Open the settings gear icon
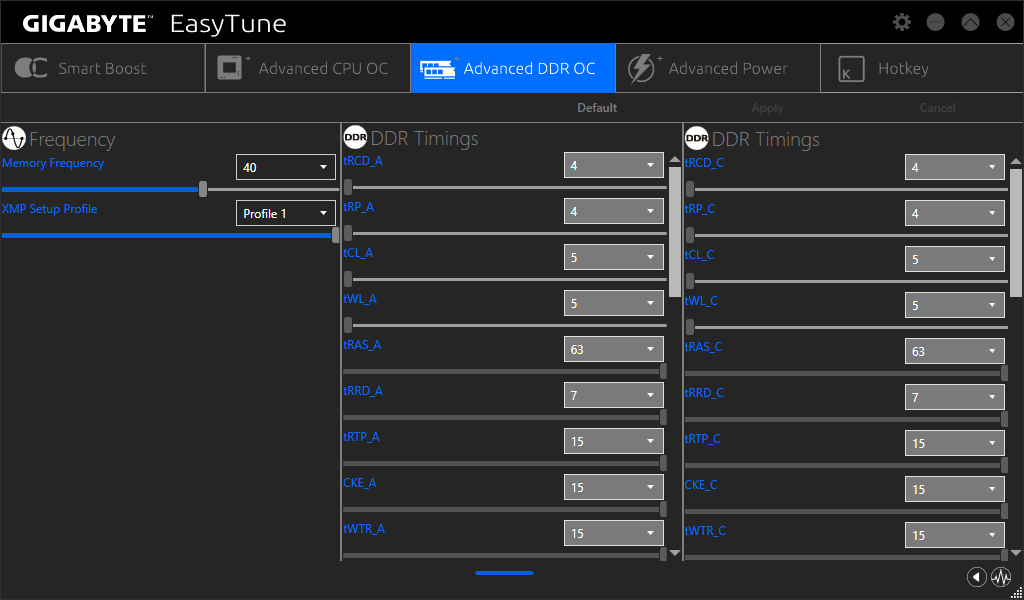Image resolution: width=1024 pixels, height=600 pixels. click(902, 22)
